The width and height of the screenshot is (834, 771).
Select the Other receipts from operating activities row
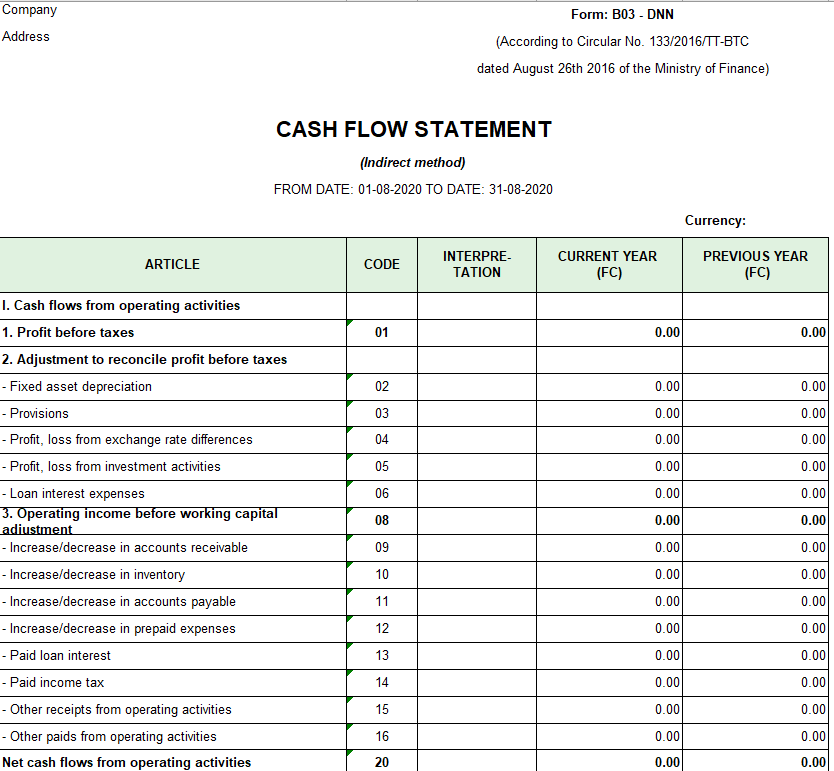tap(116, 709)
